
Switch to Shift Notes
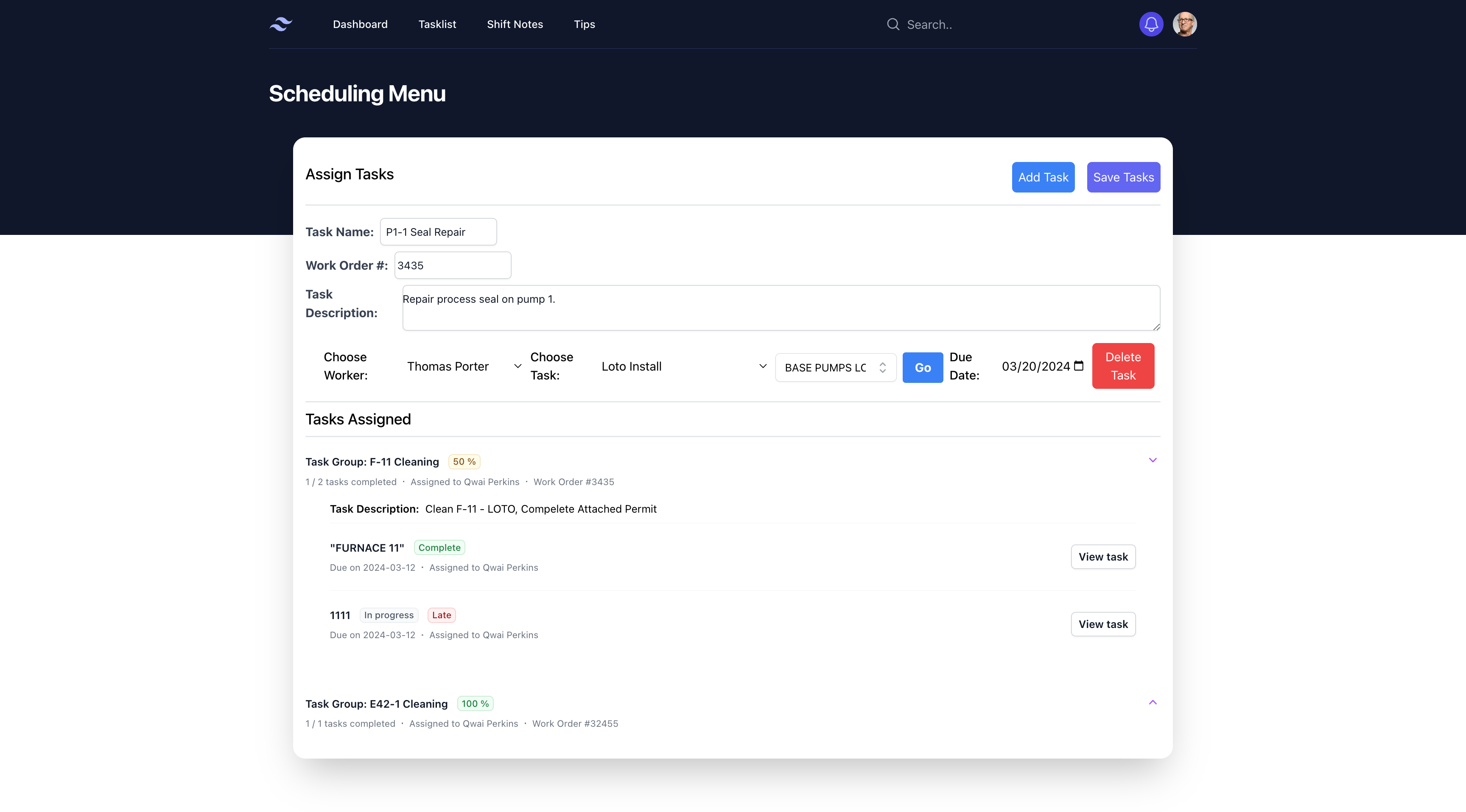click(x=515, y=25)
